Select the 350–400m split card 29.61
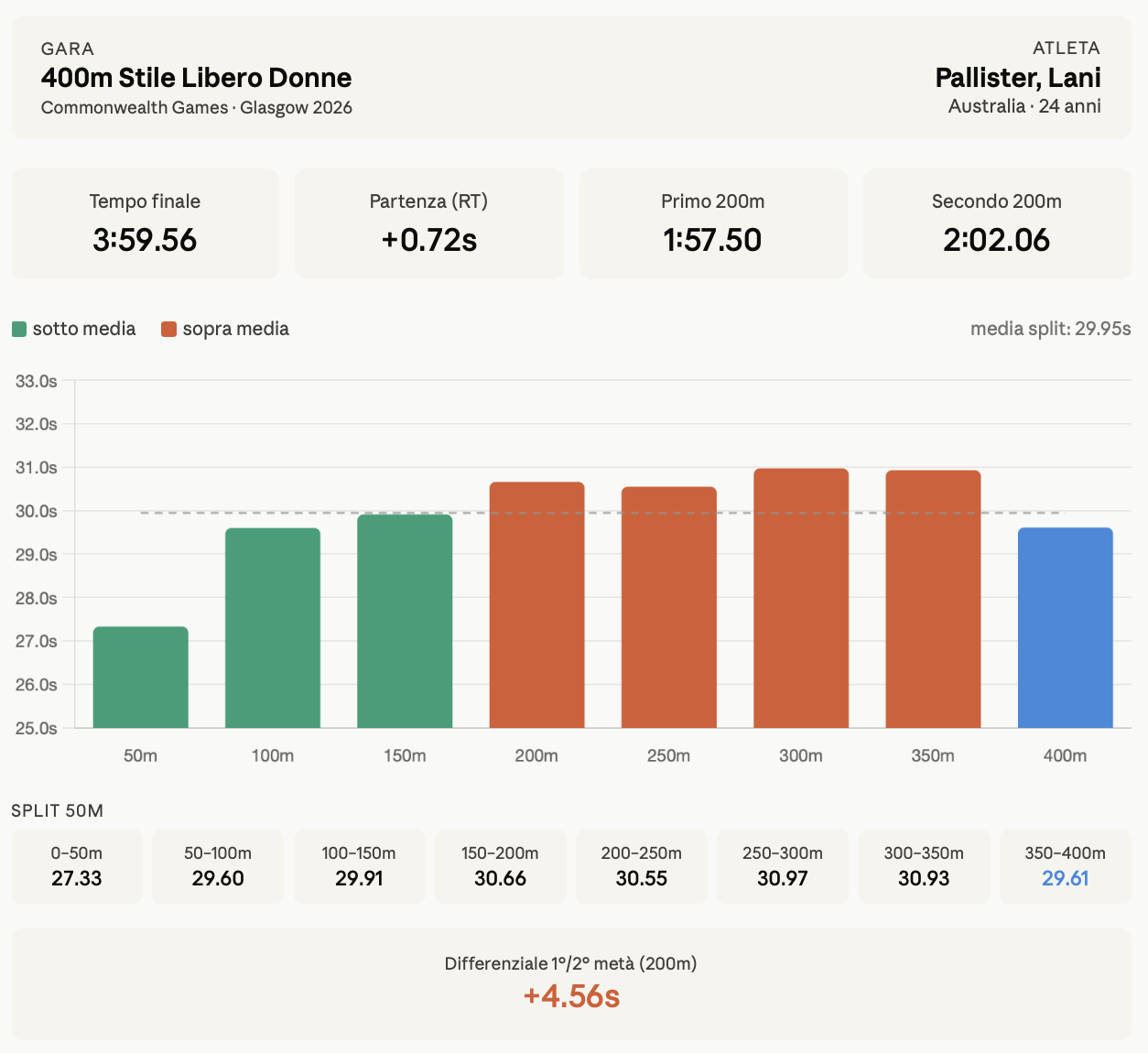This screenshot has height=1053, width=1148. tap(1066, 866)
